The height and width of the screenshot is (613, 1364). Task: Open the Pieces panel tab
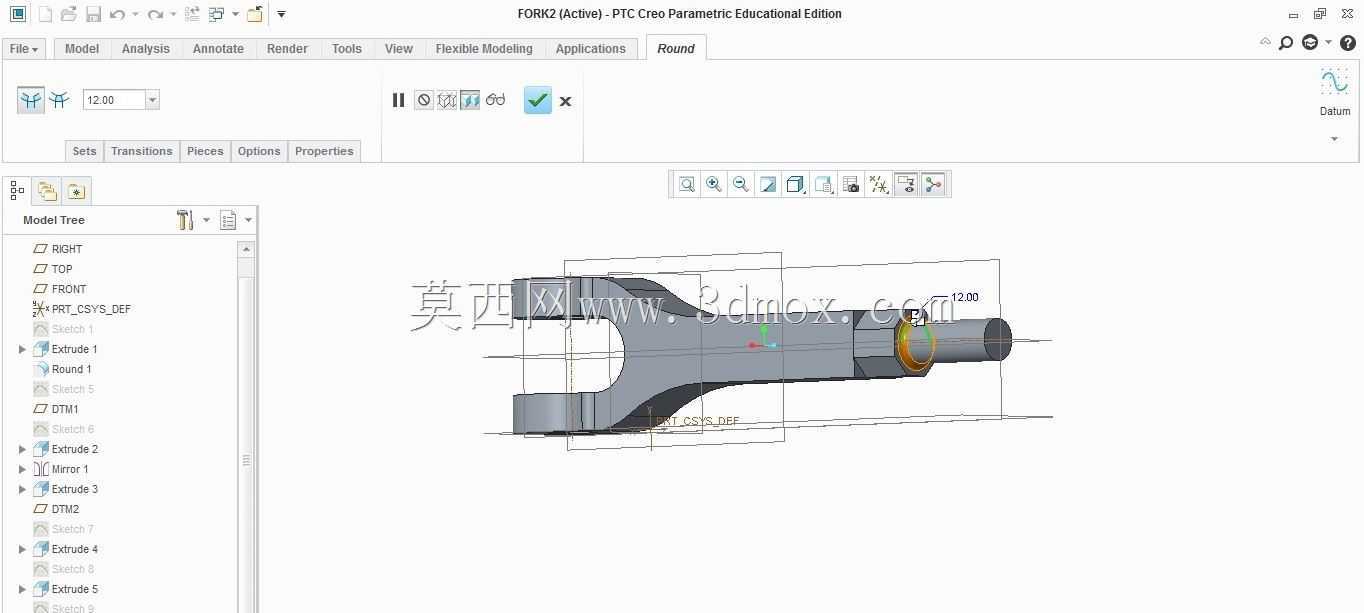coord(205,151)
